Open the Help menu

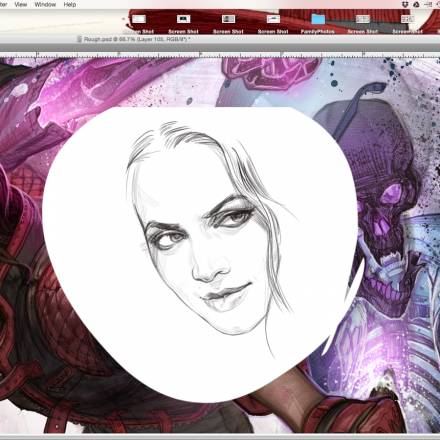[x=70, y=5]
